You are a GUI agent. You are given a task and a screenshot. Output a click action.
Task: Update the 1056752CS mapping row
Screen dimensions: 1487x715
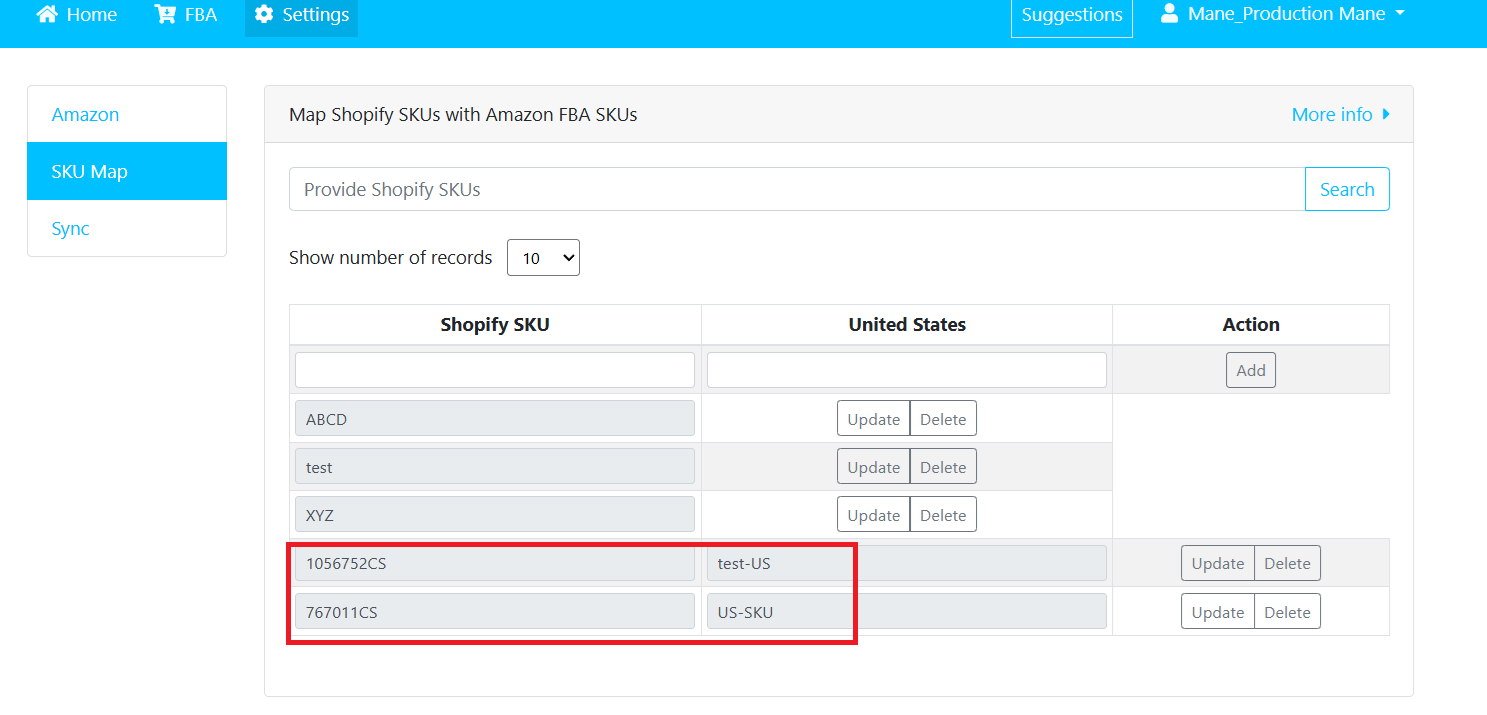click(1217, 563)
